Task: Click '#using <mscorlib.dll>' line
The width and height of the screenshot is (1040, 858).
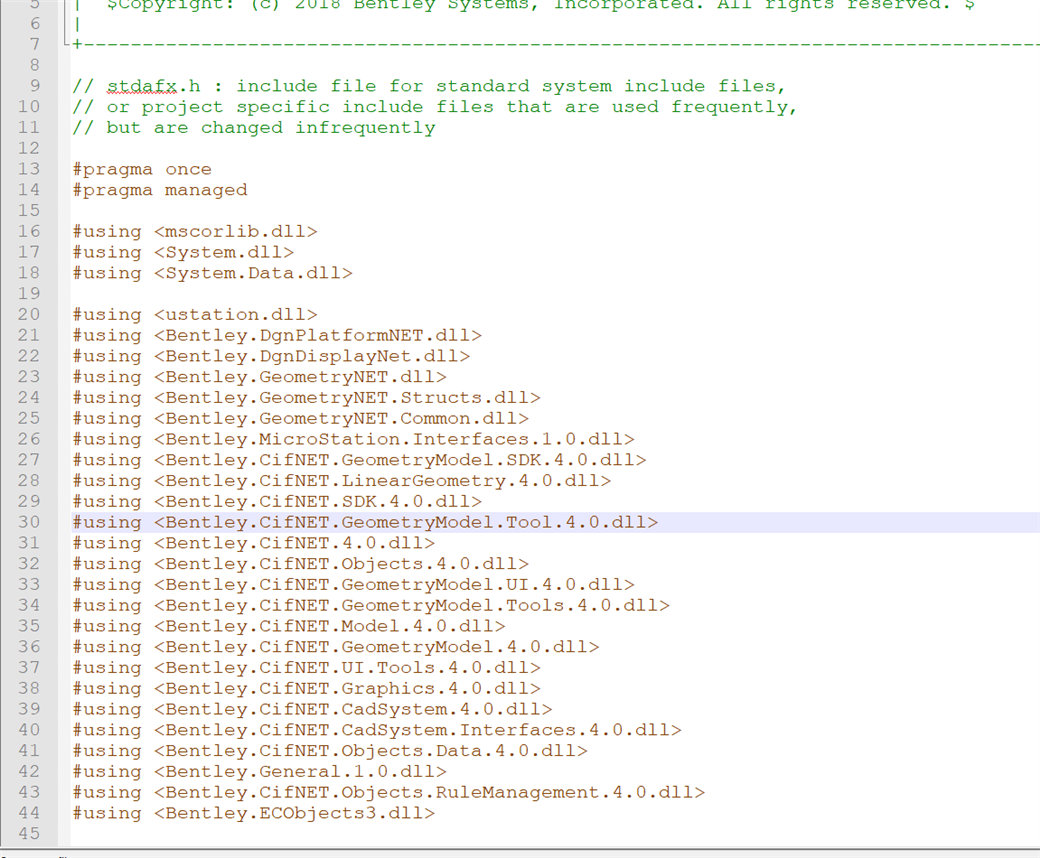Action: click(x=195, y=231)
